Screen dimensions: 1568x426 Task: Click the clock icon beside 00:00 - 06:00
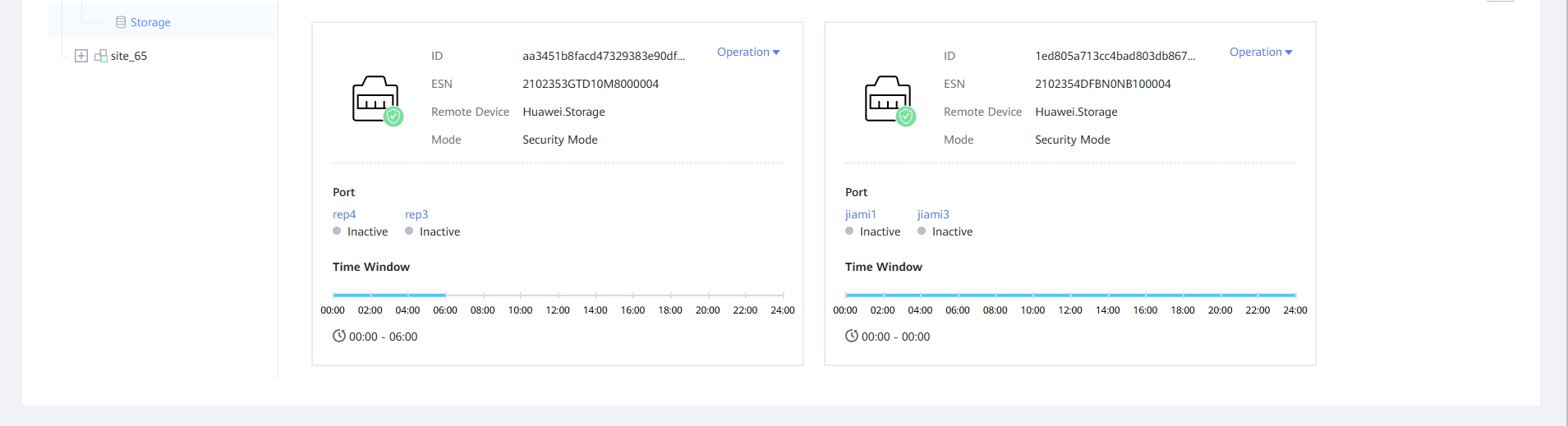click(338, 336)
